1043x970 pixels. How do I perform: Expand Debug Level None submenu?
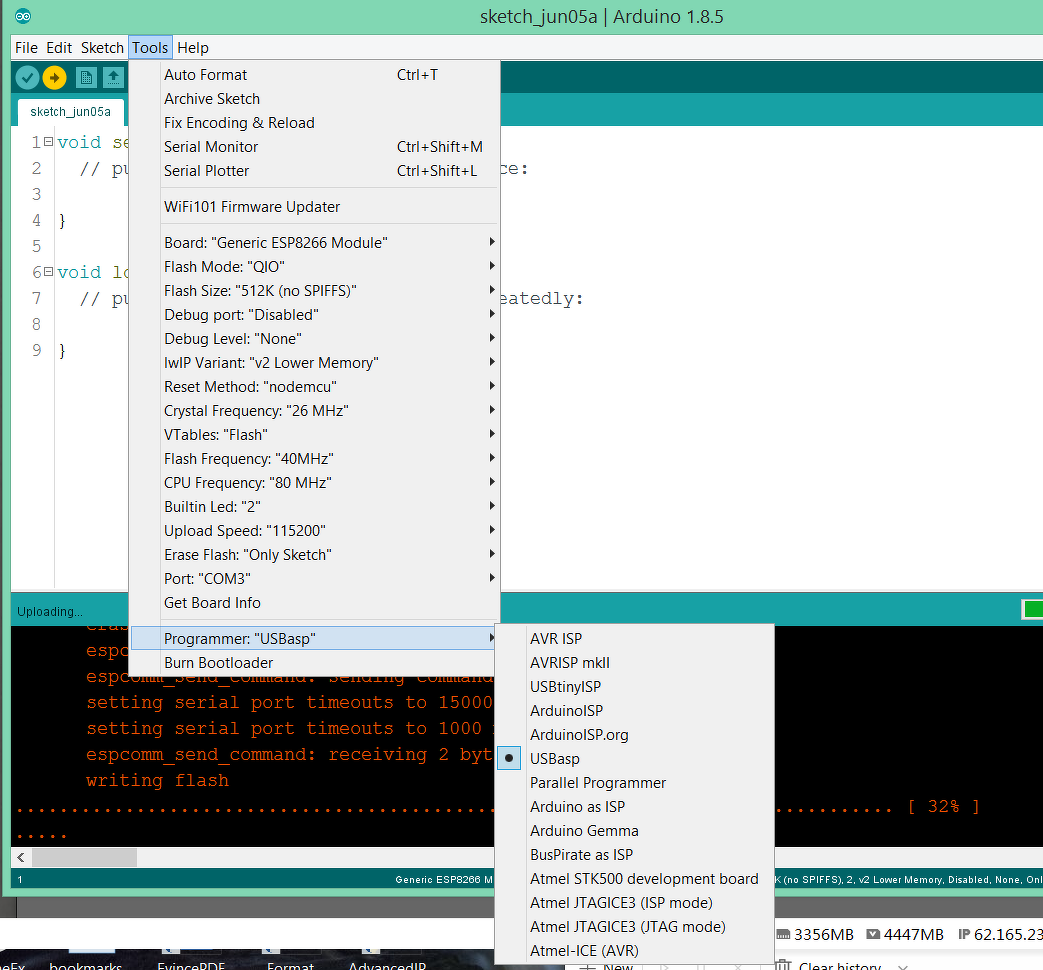[314, 339]
